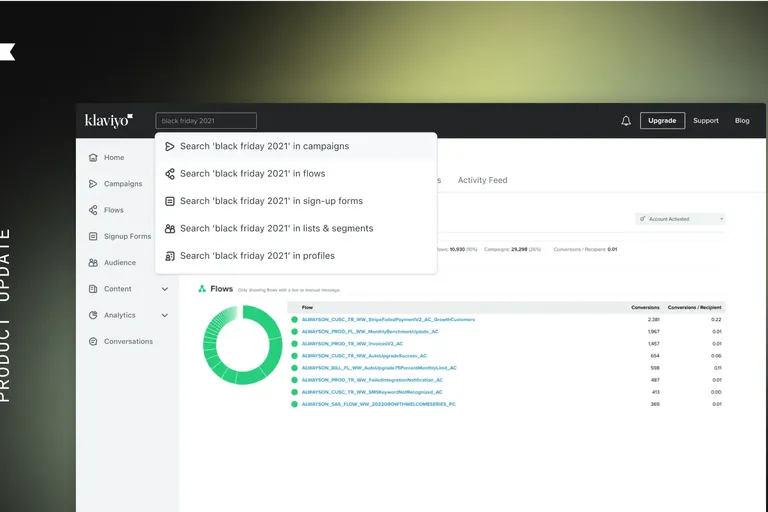The image size is (768, 512).
Task: Click green status dot of AutoUpgradeSuccess flow
Action: [x=294, y=356]
